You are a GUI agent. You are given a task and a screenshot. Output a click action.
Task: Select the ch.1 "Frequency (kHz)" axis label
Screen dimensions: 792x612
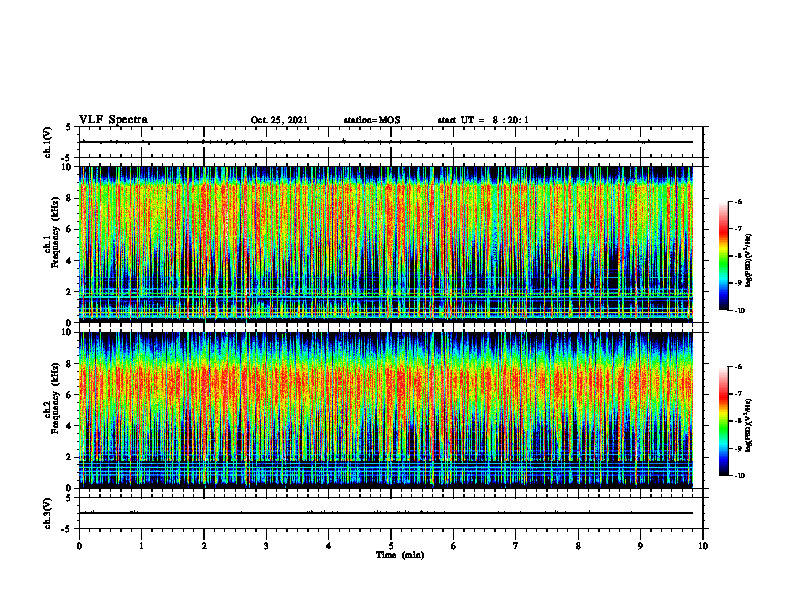click(x=55, y=232)
